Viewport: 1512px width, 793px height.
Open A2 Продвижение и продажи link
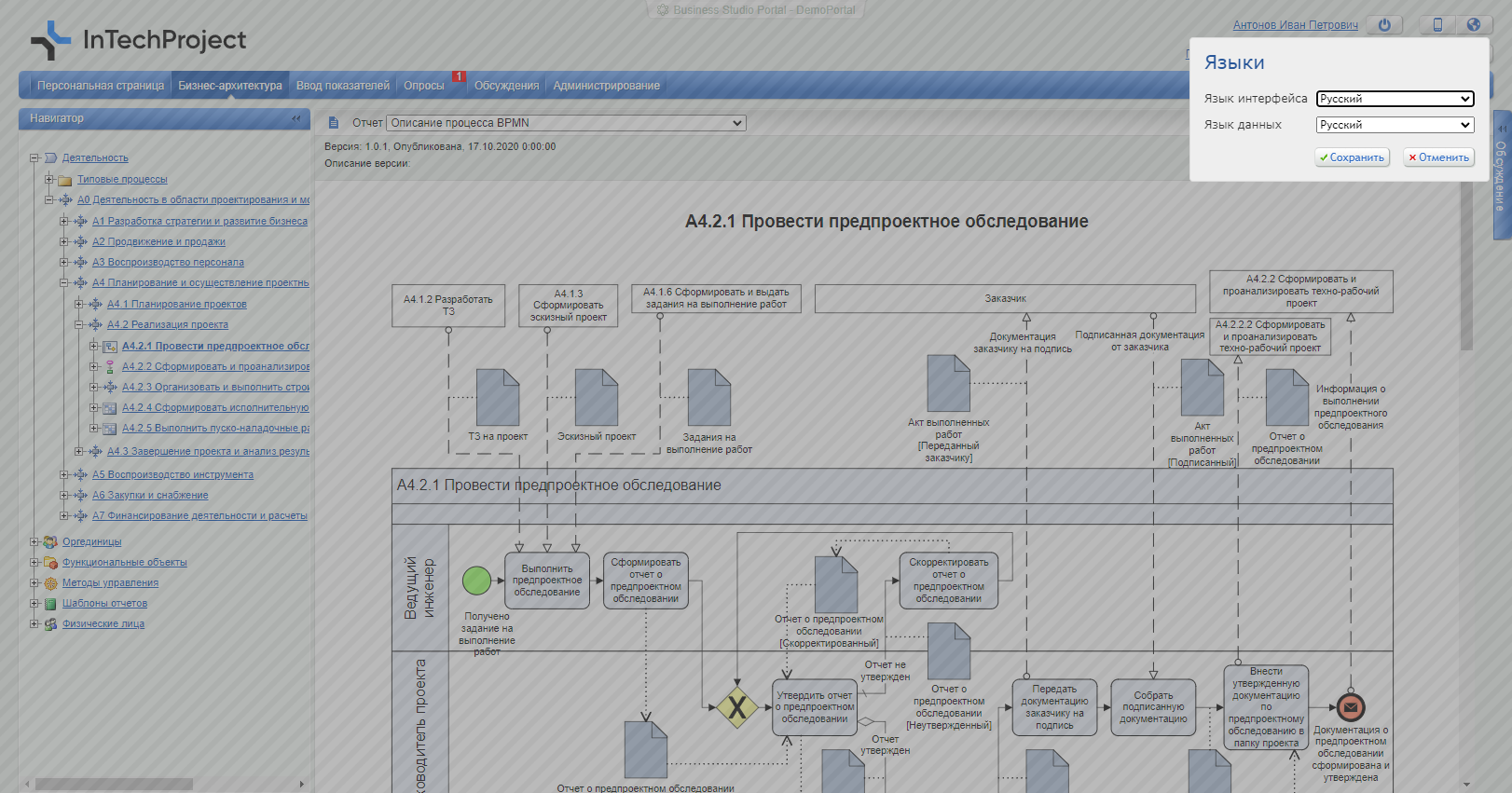(x=158, y=242)
